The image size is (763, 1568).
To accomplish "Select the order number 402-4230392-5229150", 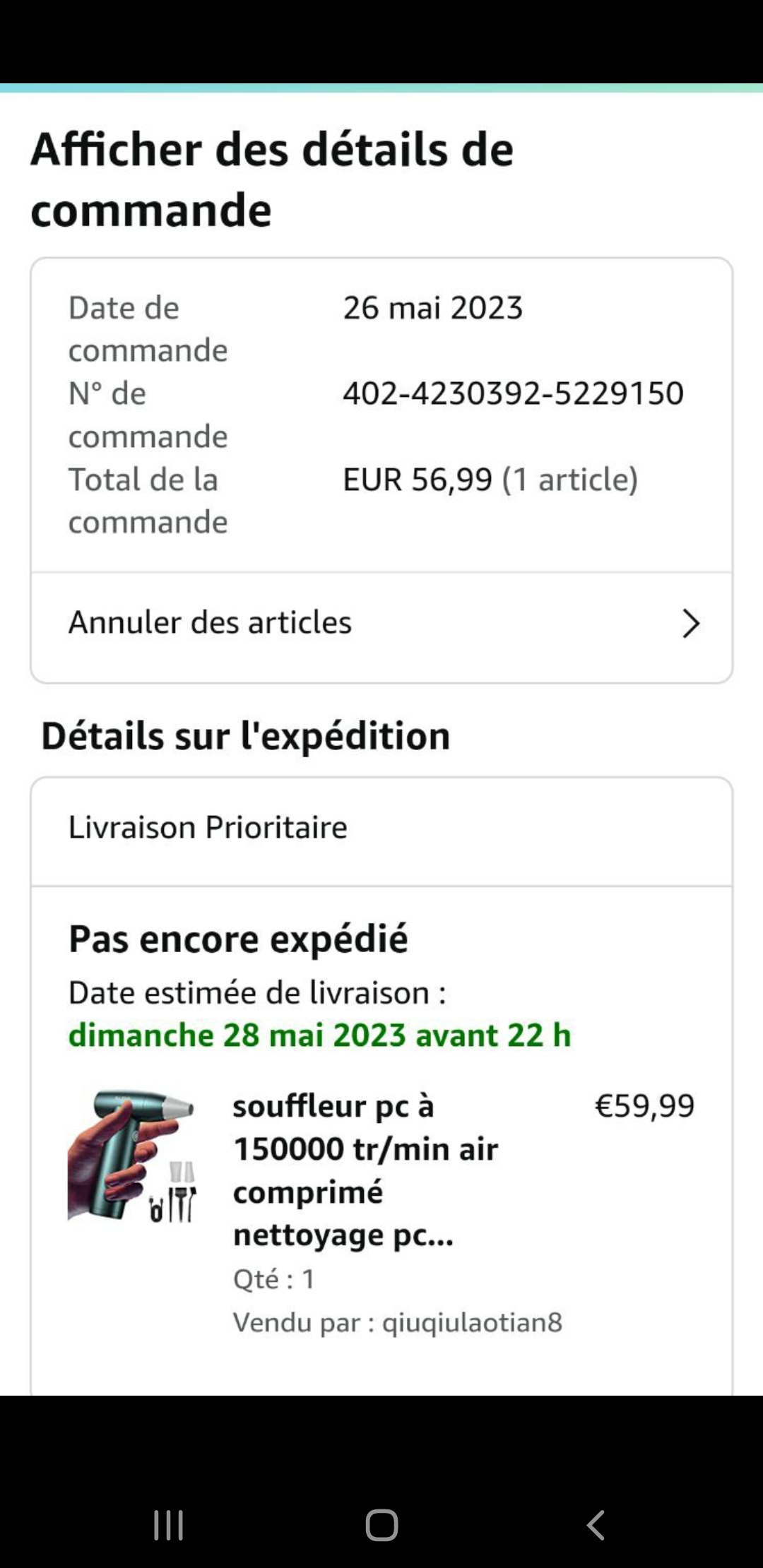I will [513, 393].
